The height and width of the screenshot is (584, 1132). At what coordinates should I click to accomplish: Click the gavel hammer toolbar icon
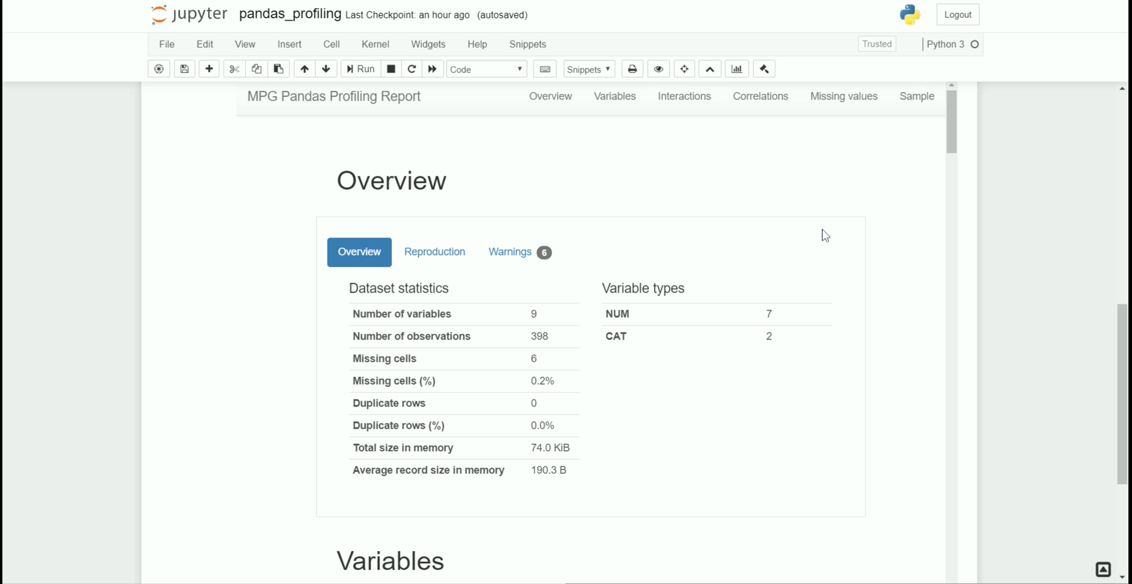pos(764,69)
